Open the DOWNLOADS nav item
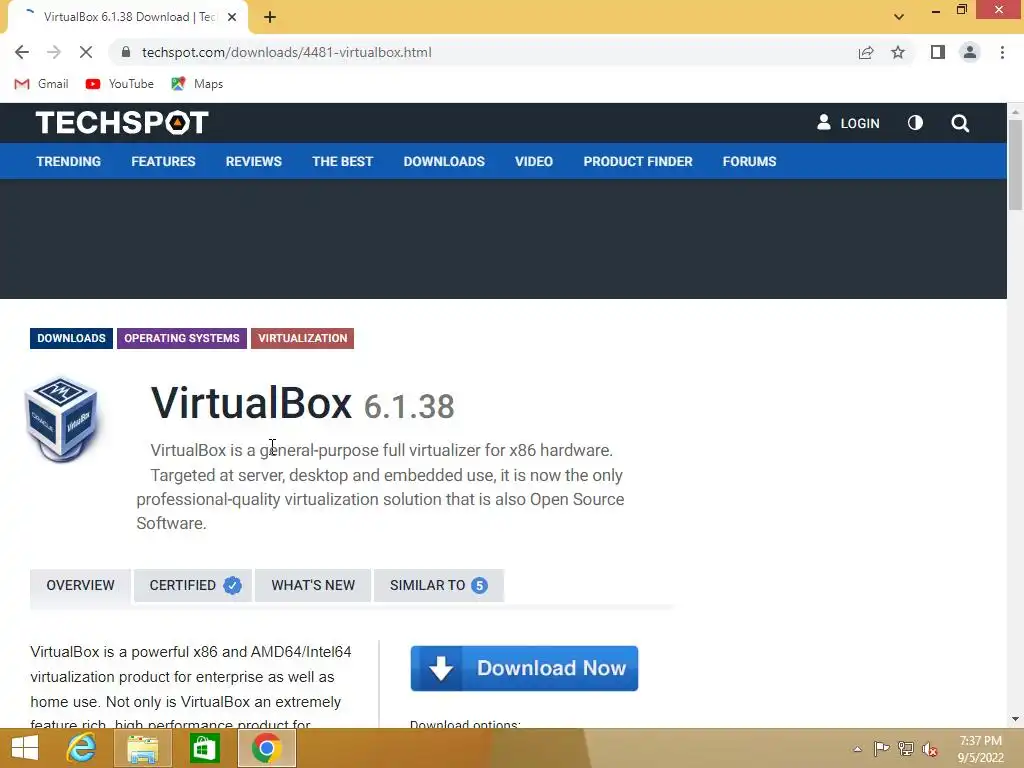Screen dimensions: 1024x768 point(444,161)
